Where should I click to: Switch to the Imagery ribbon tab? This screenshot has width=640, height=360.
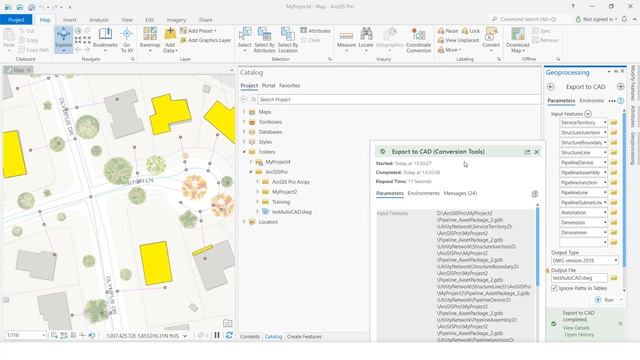coord(176,20)
